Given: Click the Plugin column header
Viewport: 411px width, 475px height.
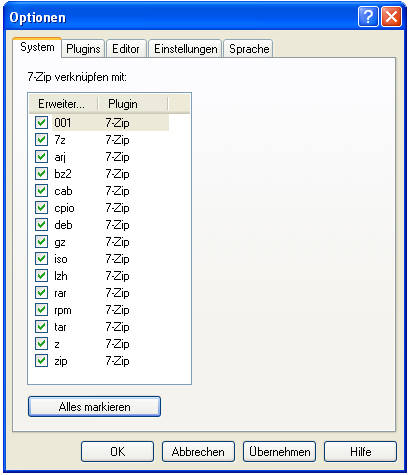Looking at the screenshot, I should tap(133, 104).
